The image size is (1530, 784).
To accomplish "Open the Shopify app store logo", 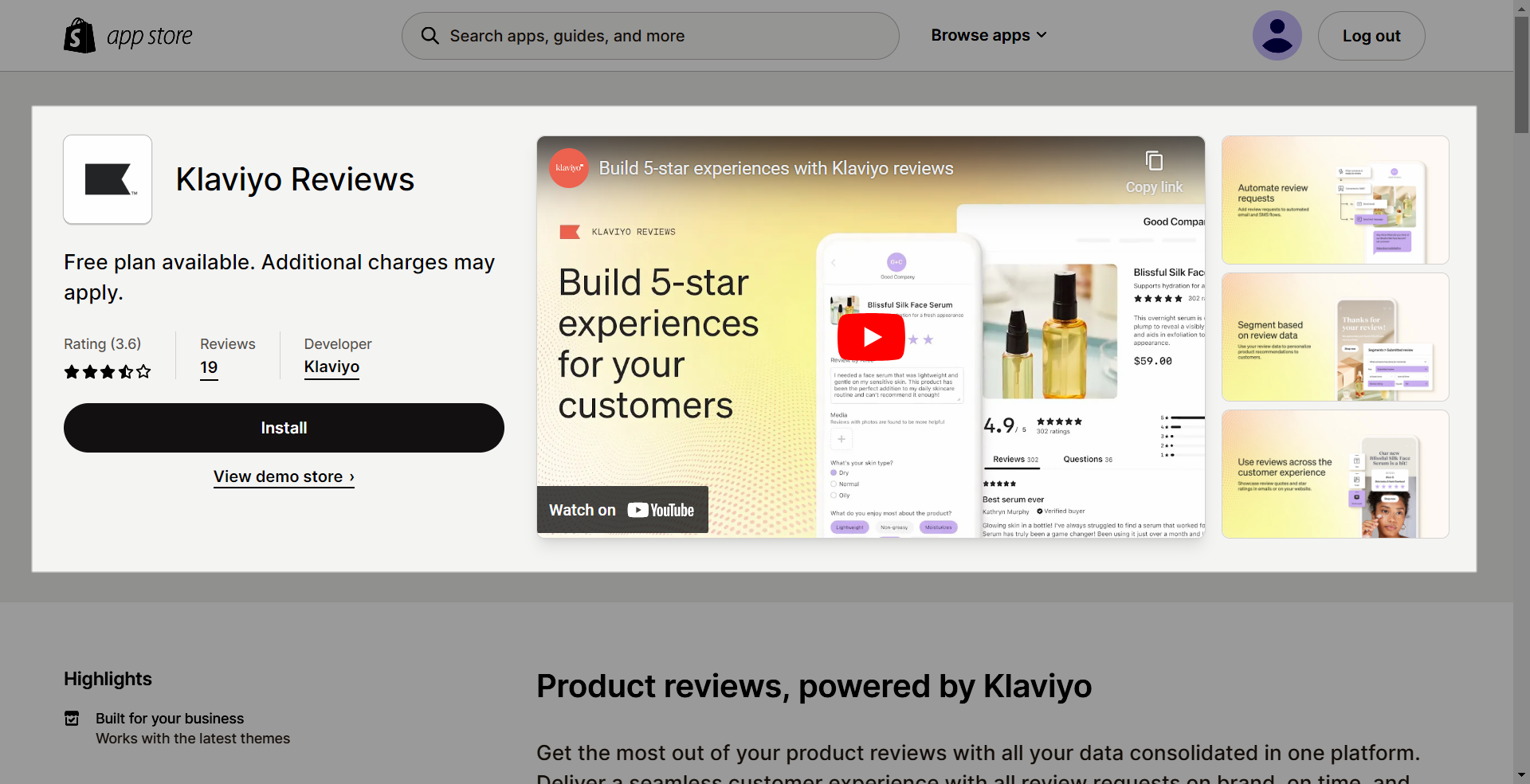I will click(128, 36).
